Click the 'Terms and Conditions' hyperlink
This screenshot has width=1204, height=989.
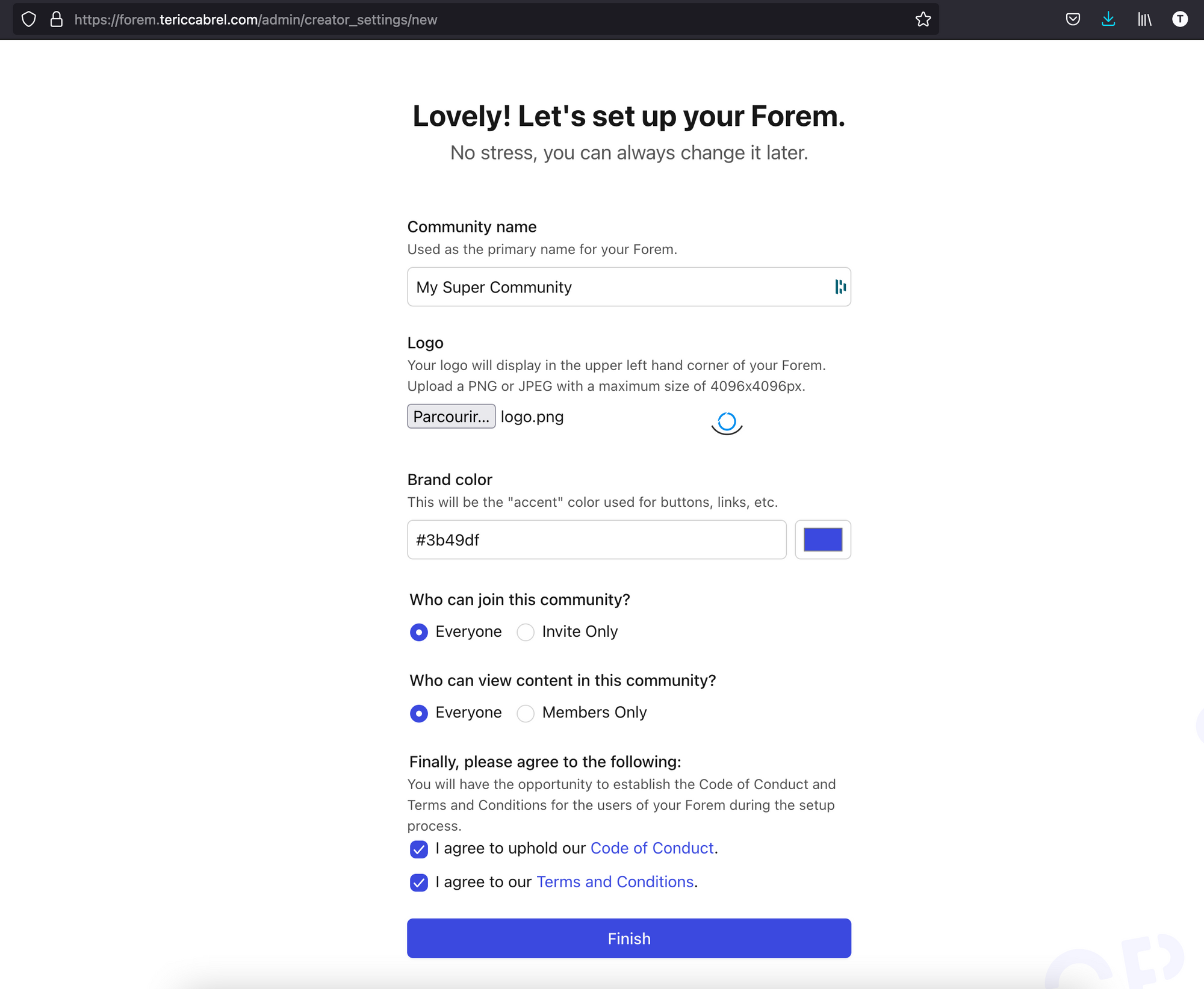(x=614, y=881)
